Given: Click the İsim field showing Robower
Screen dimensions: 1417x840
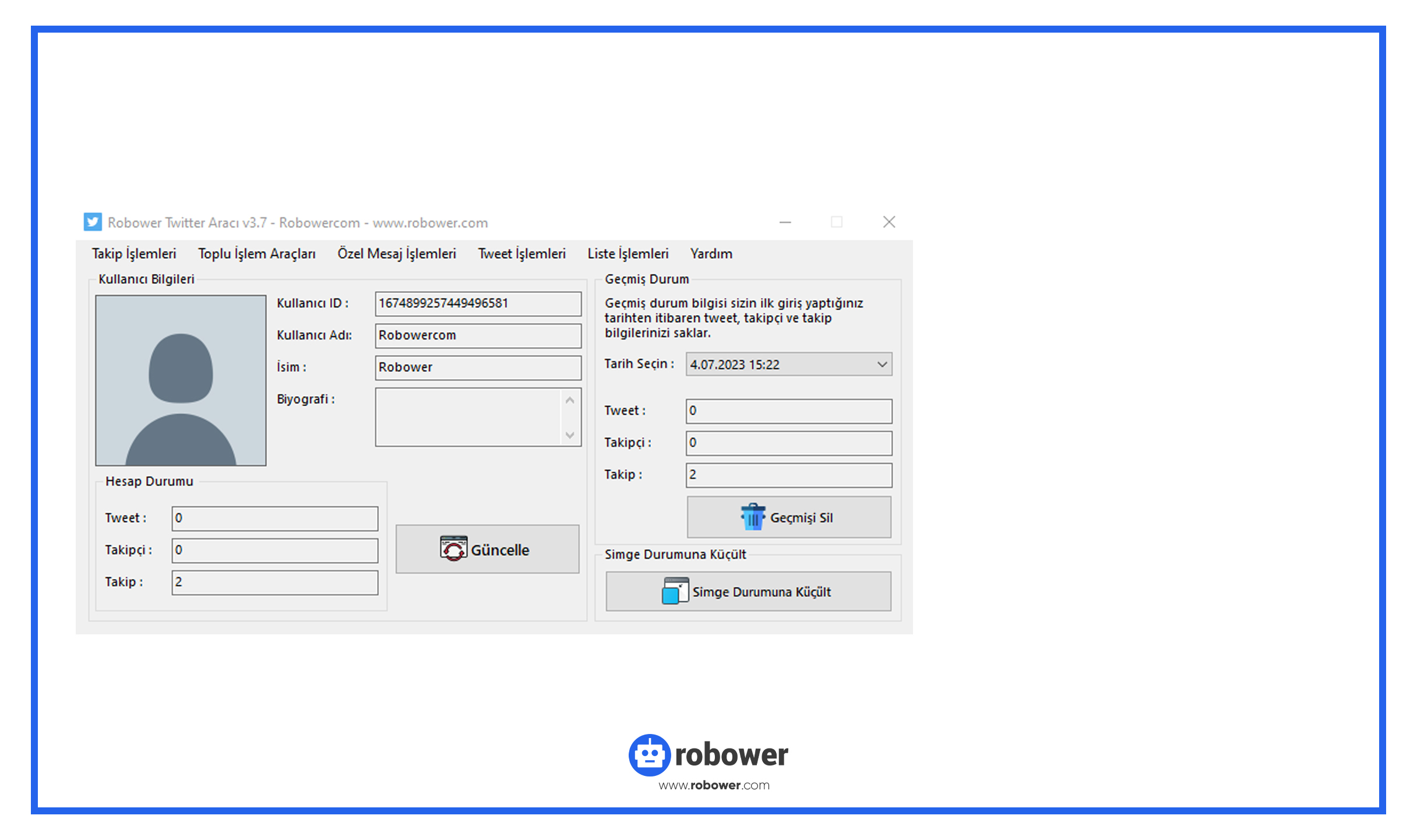Looking at the screenshot, I should 478,368.
